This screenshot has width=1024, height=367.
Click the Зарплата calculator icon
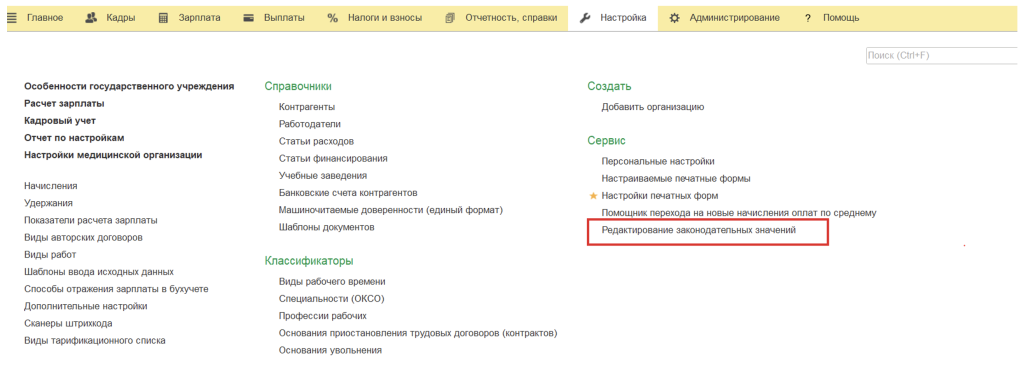tap(164, 18)
